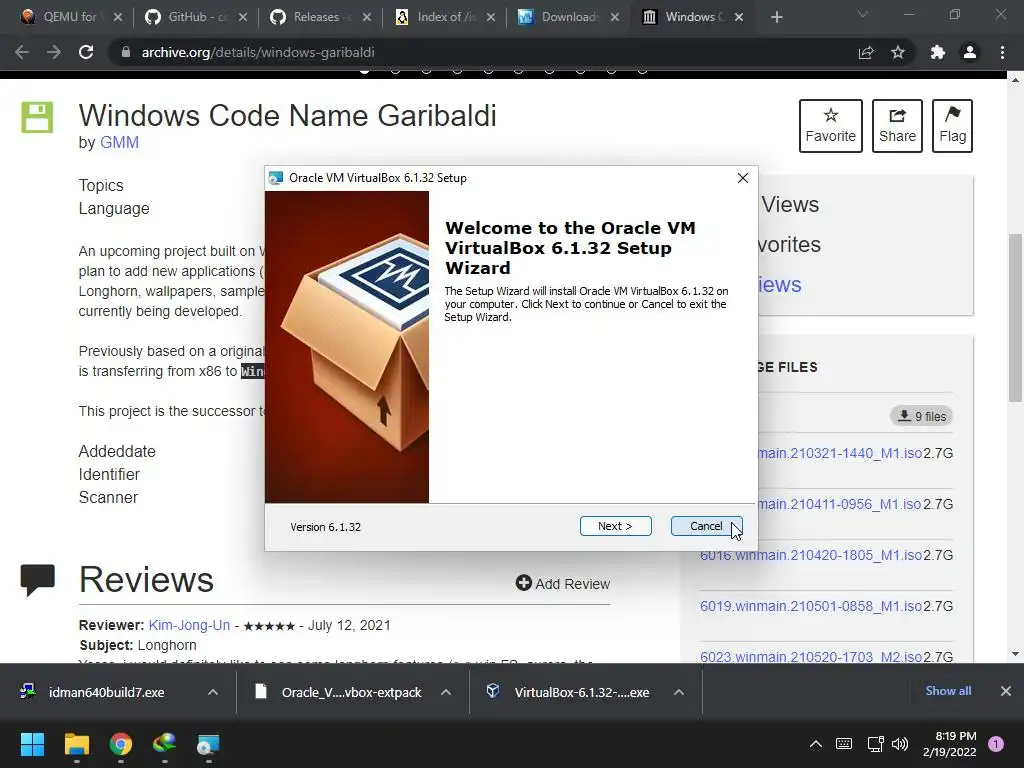Open Internet Download Manager taskbar icon
This screenshot has width=1024, height=768.
pos(165,744)
